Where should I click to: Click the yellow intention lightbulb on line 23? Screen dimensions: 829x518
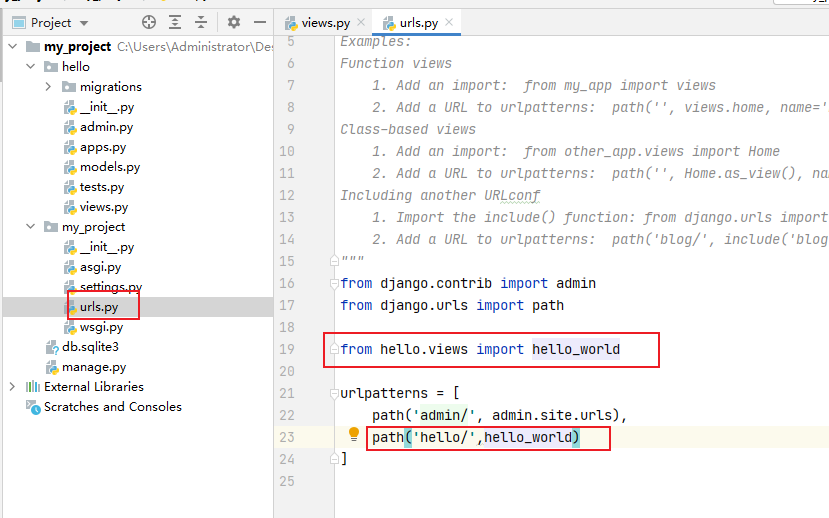[x=354, y=435]
